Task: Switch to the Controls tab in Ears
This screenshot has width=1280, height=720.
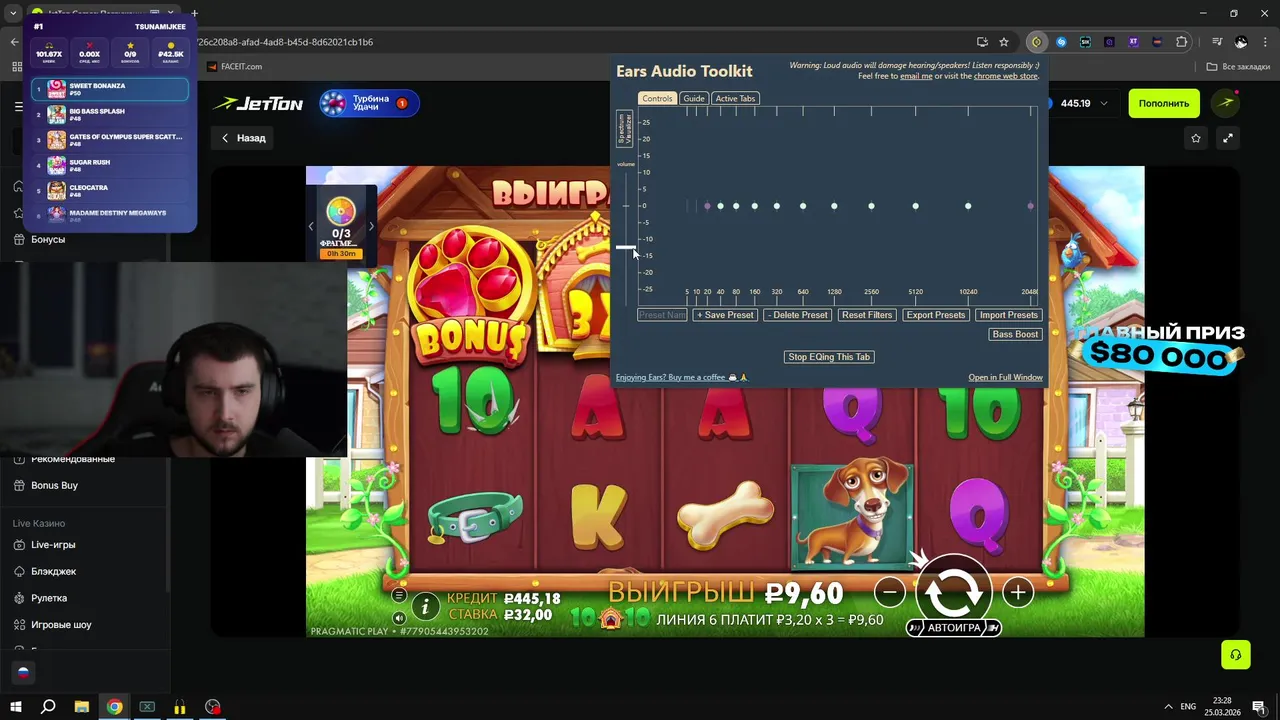Action: coord(657,98)
